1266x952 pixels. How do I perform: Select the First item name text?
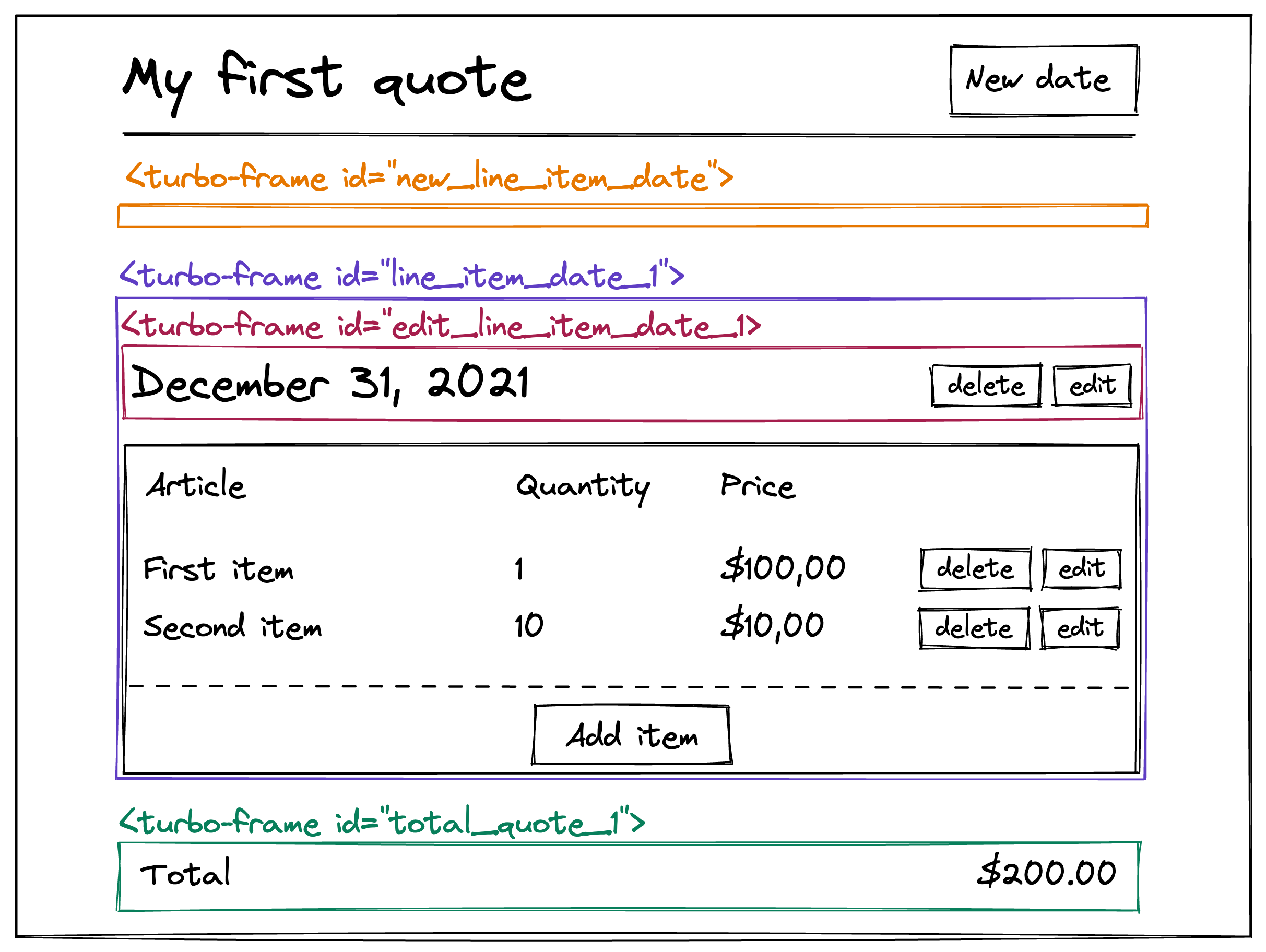(218, 569)
